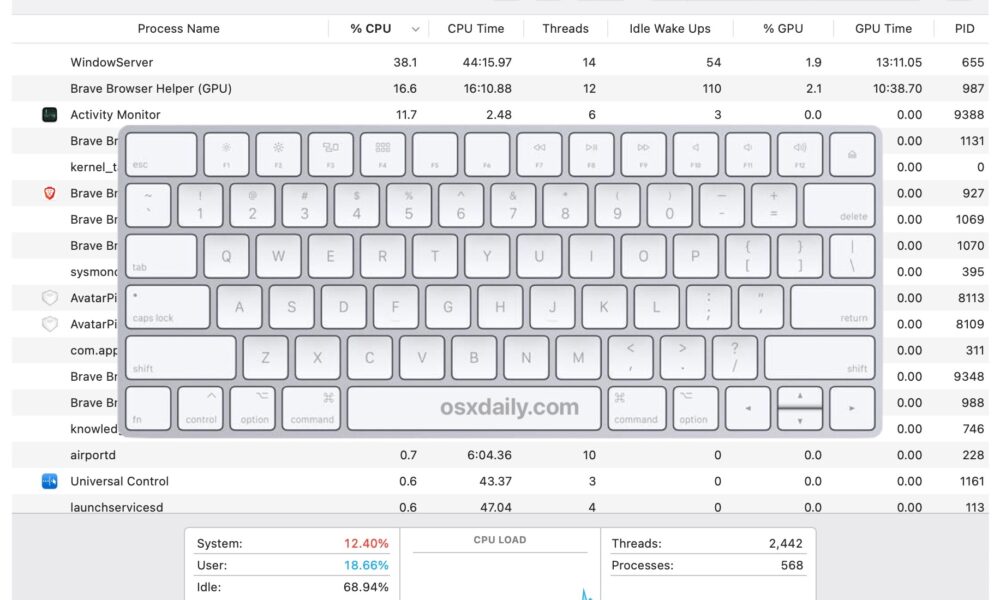Viewport: 1000px width, 600px height.
Task: Select the WindowServer process name
Action: pos(112,62)
